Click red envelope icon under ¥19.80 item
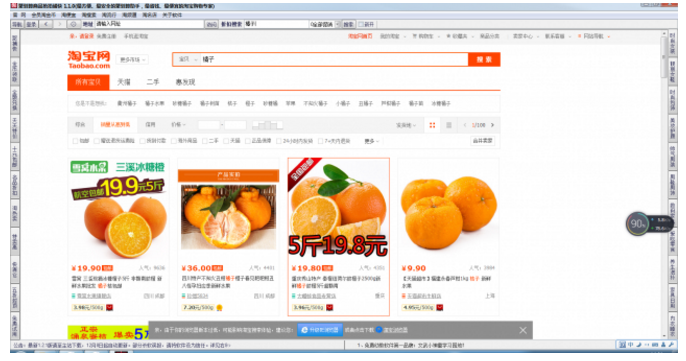Viewport: 686px width, 361px height. pos(329,308)
